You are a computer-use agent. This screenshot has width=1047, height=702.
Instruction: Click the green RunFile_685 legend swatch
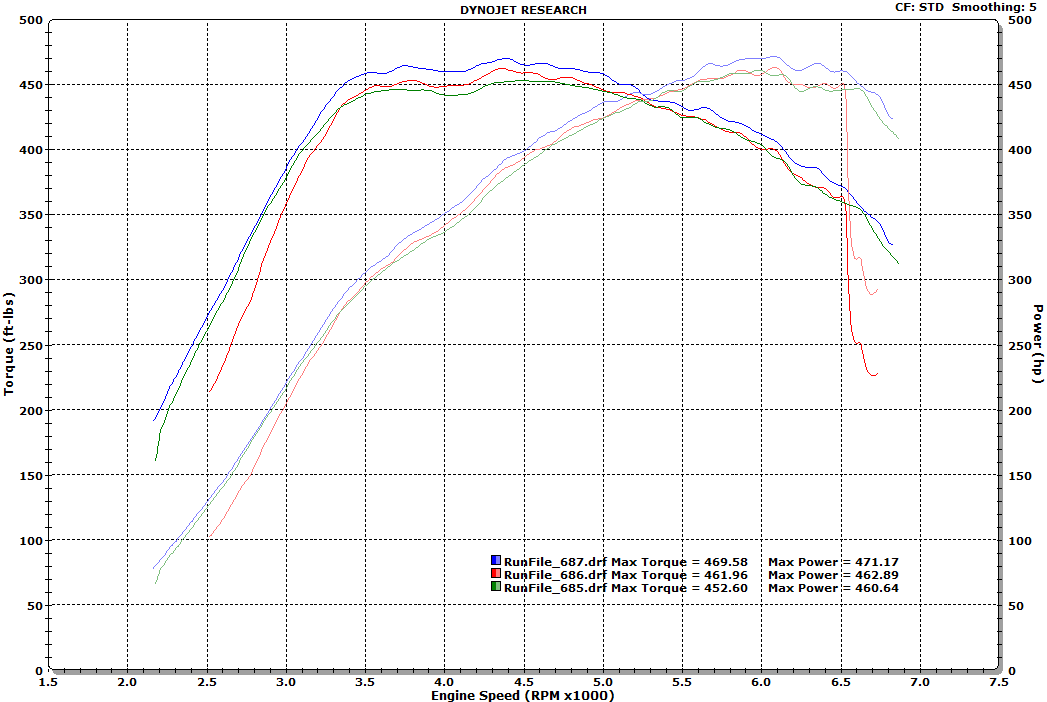click(496, 588)
